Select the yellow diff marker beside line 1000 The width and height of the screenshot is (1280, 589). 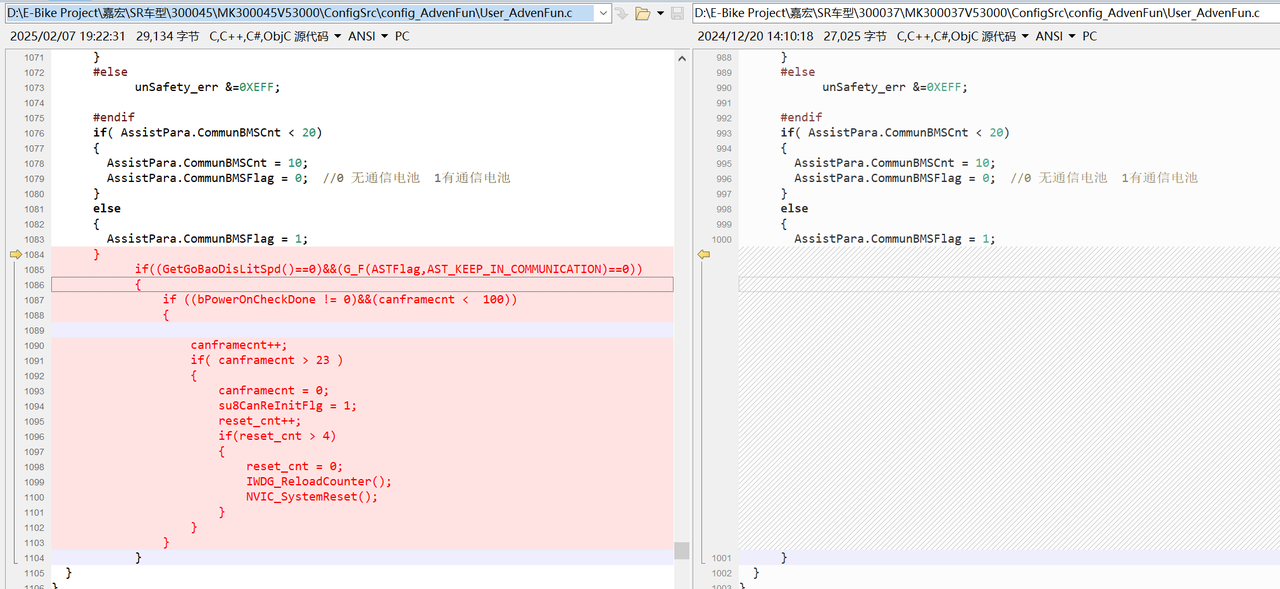point(704,254)
